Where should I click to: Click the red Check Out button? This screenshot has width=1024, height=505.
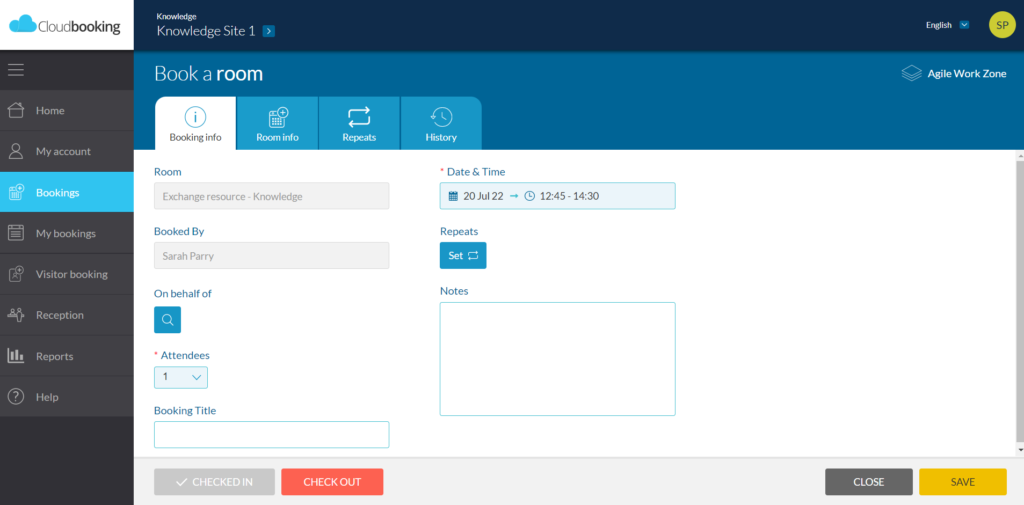tap(332, 482)
